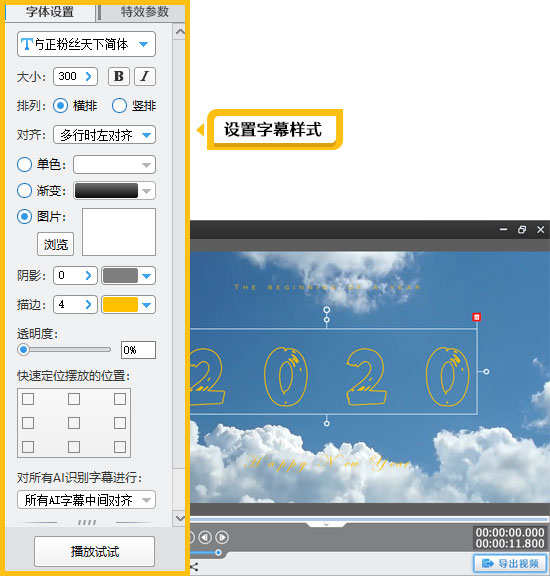Viewport: 550px width, 576px height.
Task: Expand the 多行时左对齐 alignment dropdown
Action: (x=104, y=135)
